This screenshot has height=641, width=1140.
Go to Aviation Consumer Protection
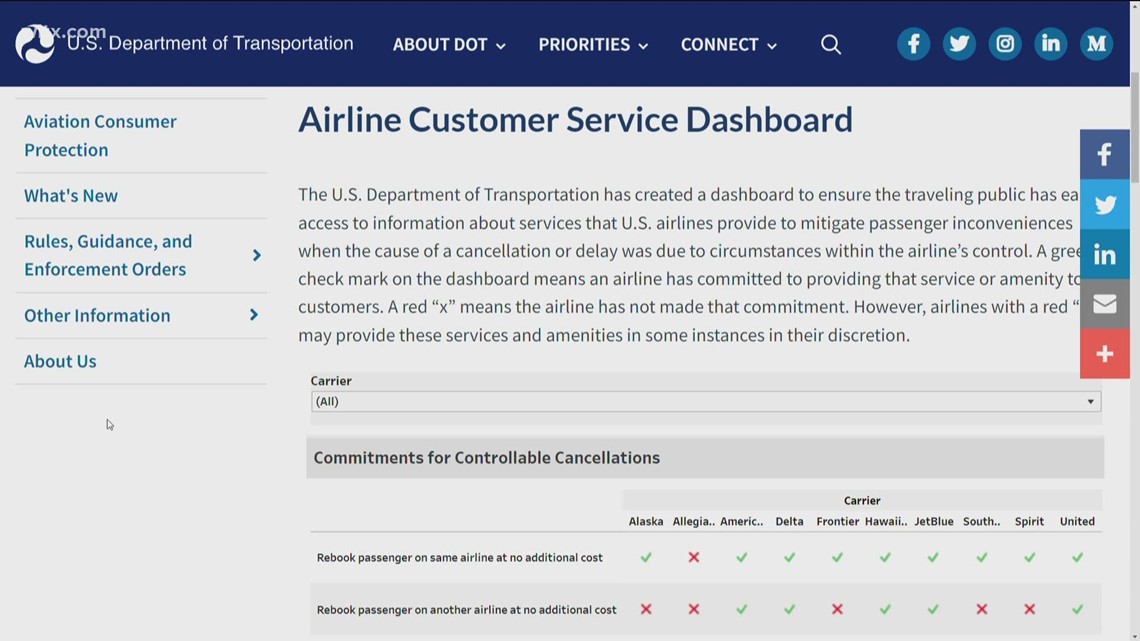pyautogui.click(x=100, y=135)
